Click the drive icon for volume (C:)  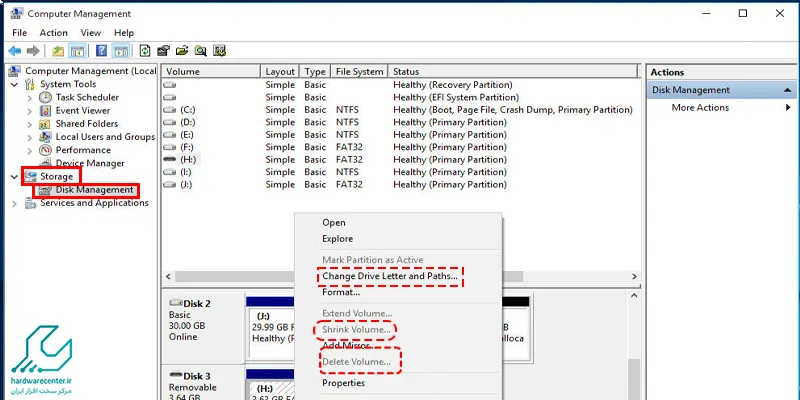click(x=169, y=110)
